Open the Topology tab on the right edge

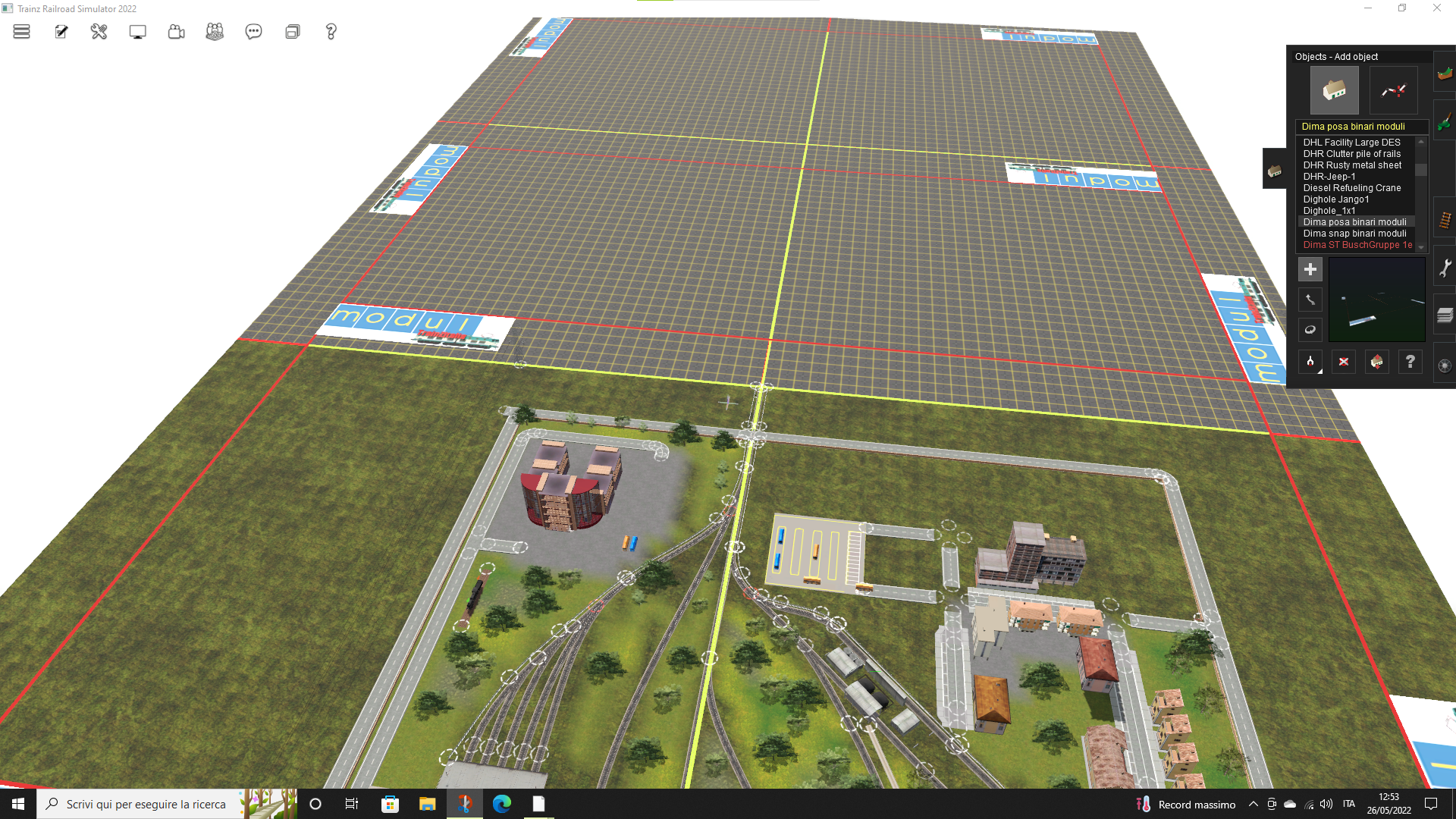coord(1445,74)
